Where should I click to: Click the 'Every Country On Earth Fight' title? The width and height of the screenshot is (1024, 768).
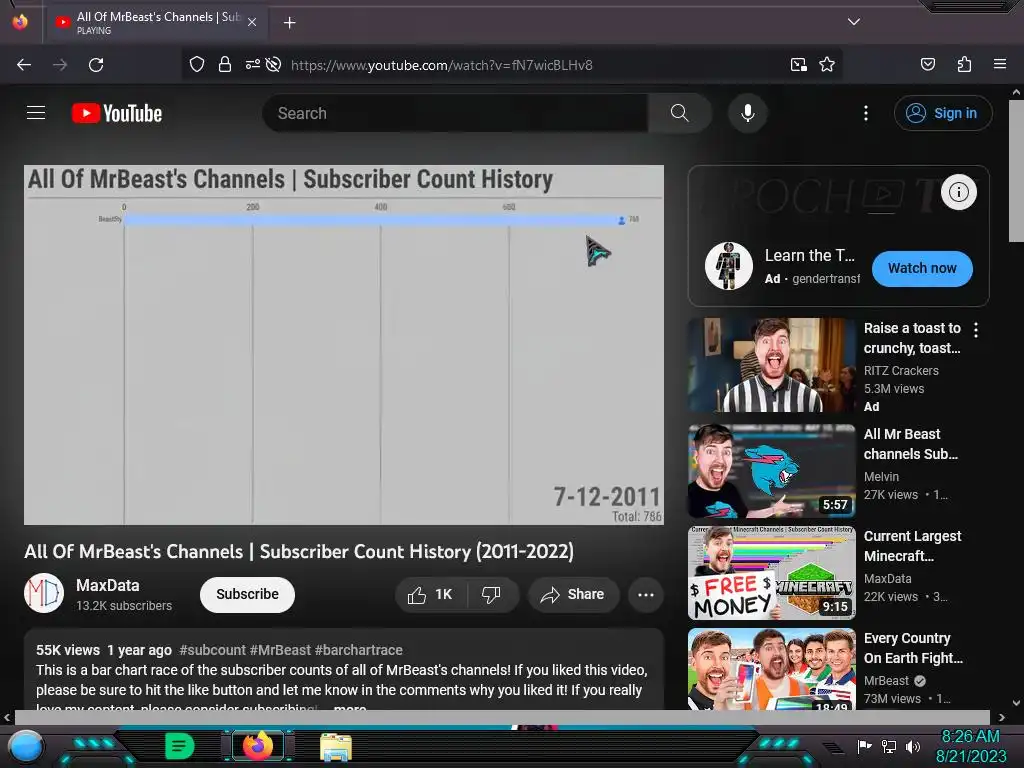pyautogui.click(x=913, y=648)
